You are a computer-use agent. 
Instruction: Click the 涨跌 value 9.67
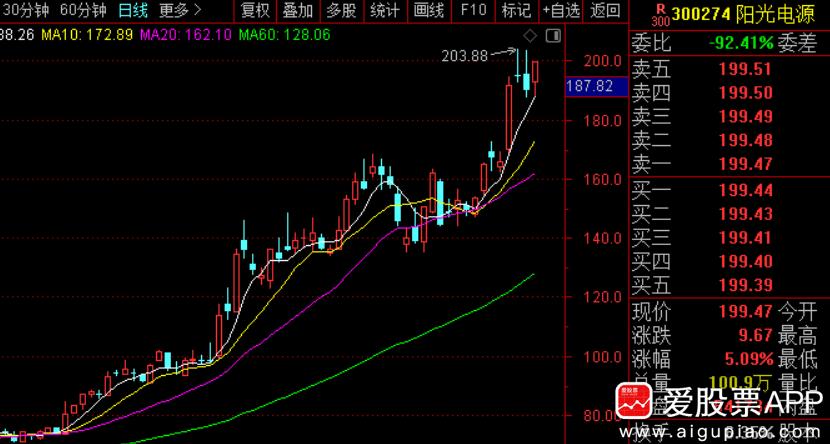pyautogui.click(x=757, y=336)
